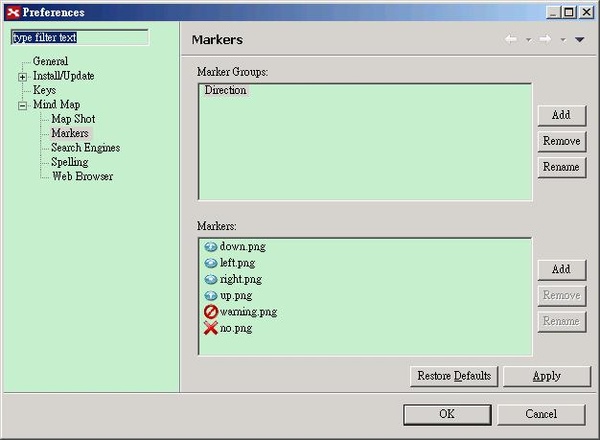Open the Map Shot preferences page
This screenshot has width=600, height=440.
point(73,119)
